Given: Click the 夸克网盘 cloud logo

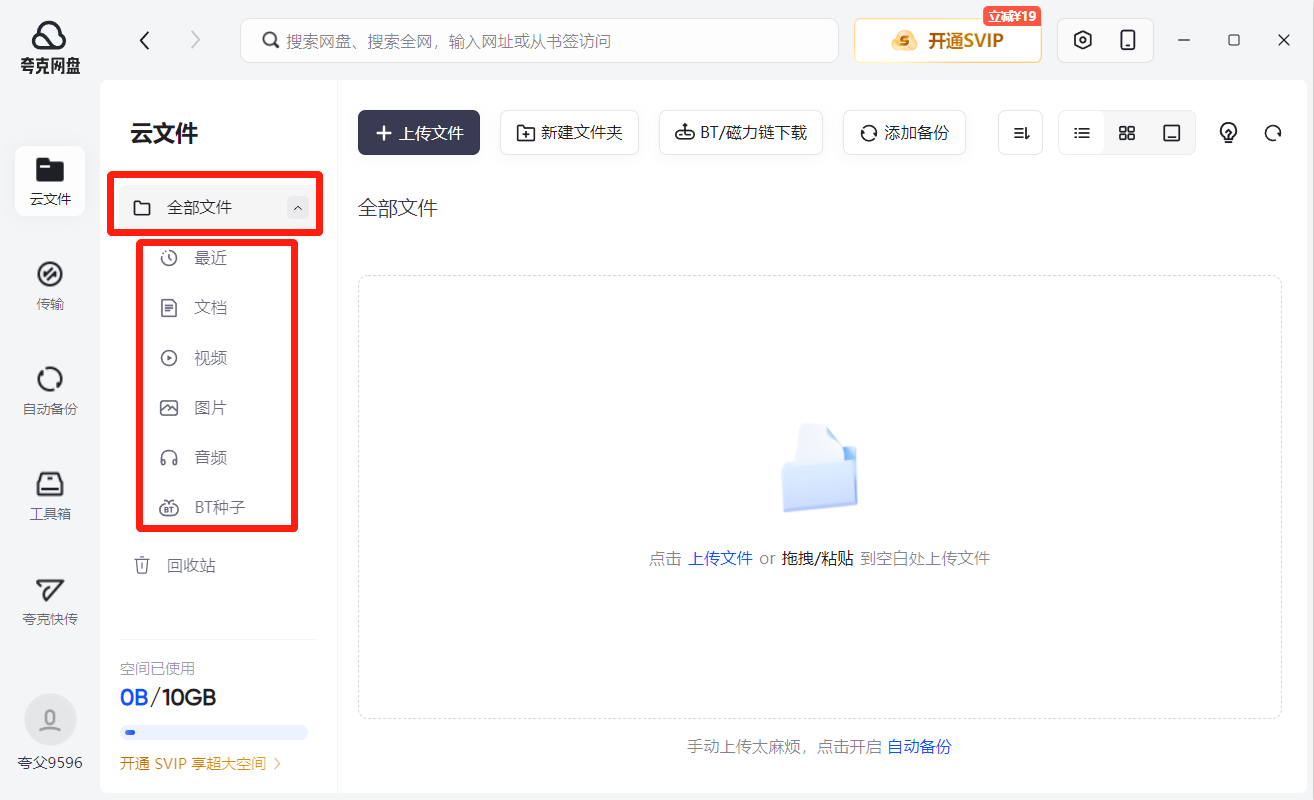Looking at the screenshot, I should [49, 36].
